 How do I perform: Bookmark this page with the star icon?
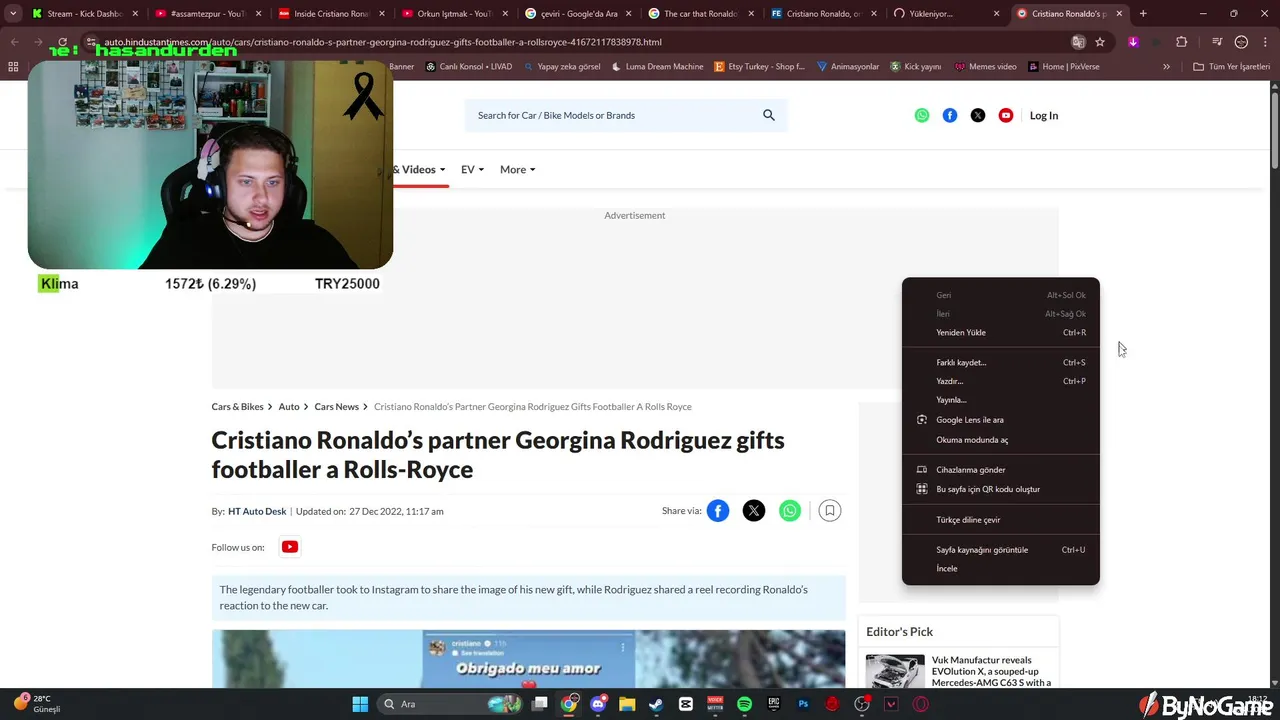[1100, 42]
